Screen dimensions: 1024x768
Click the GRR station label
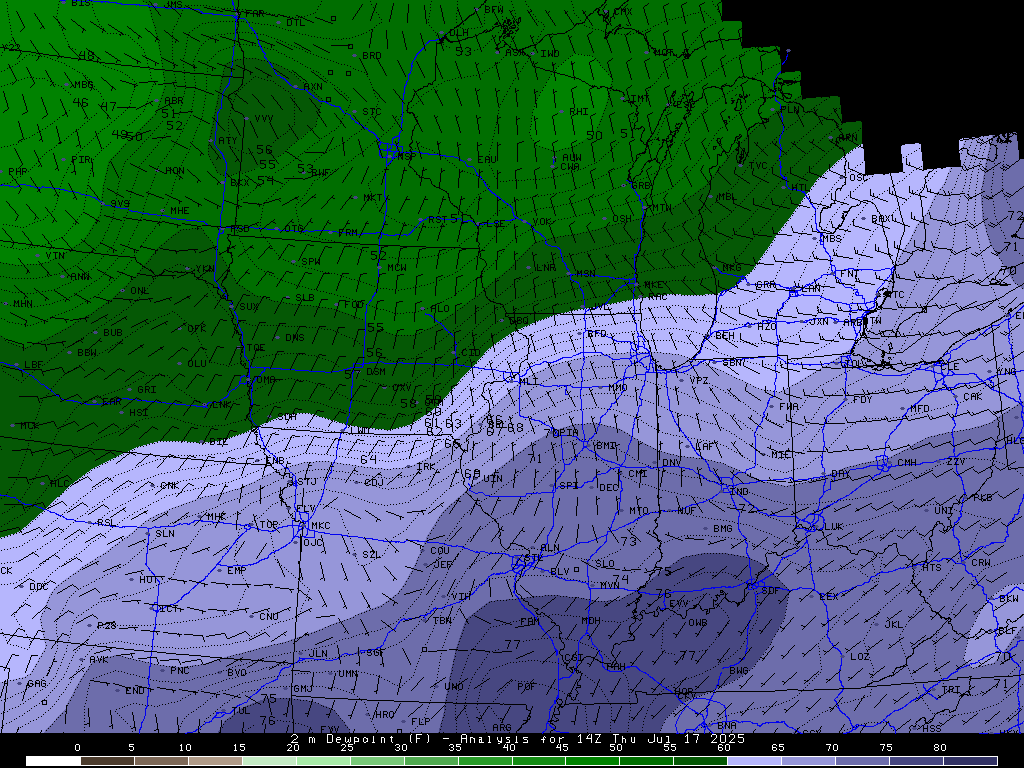[x=765, y=286]
